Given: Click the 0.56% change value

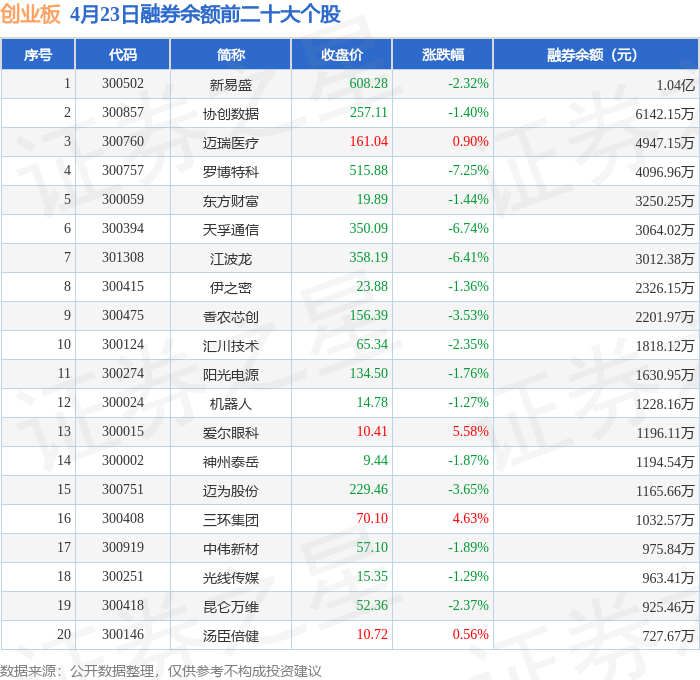Looking at the screenshot, I should (471, 635).
